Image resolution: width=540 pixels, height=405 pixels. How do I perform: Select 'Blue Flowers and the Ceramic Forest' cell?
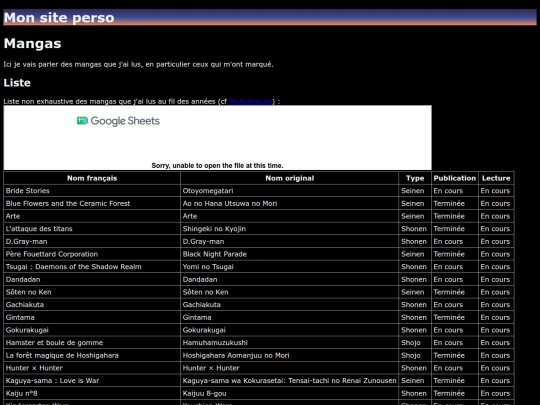point(92,204)
